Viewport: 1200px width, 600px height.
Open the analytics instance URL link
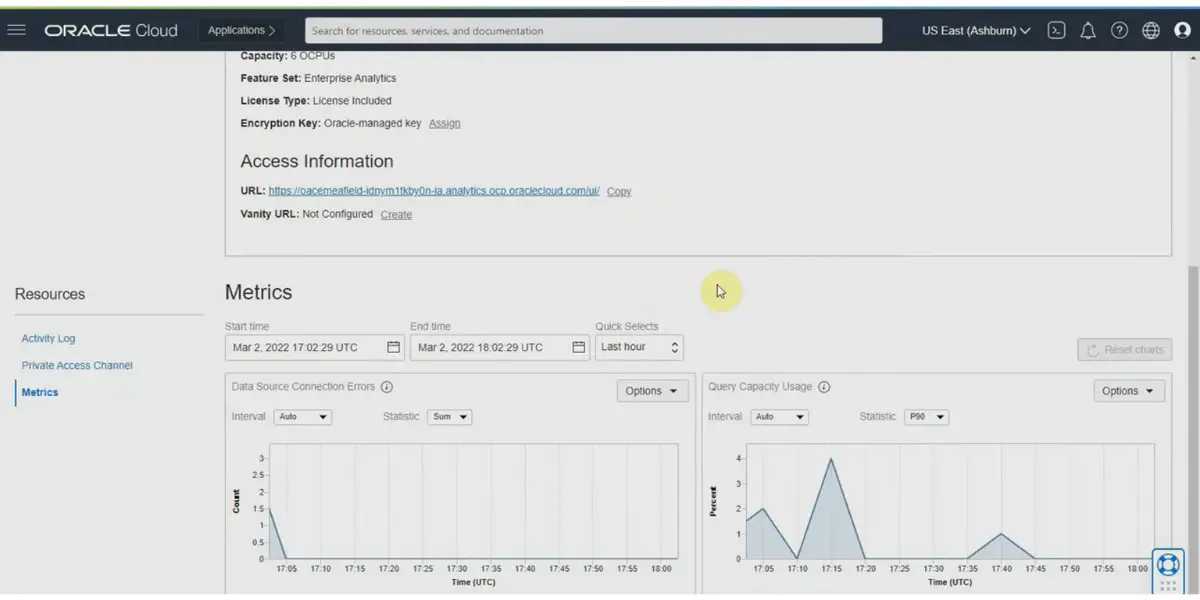434,191
